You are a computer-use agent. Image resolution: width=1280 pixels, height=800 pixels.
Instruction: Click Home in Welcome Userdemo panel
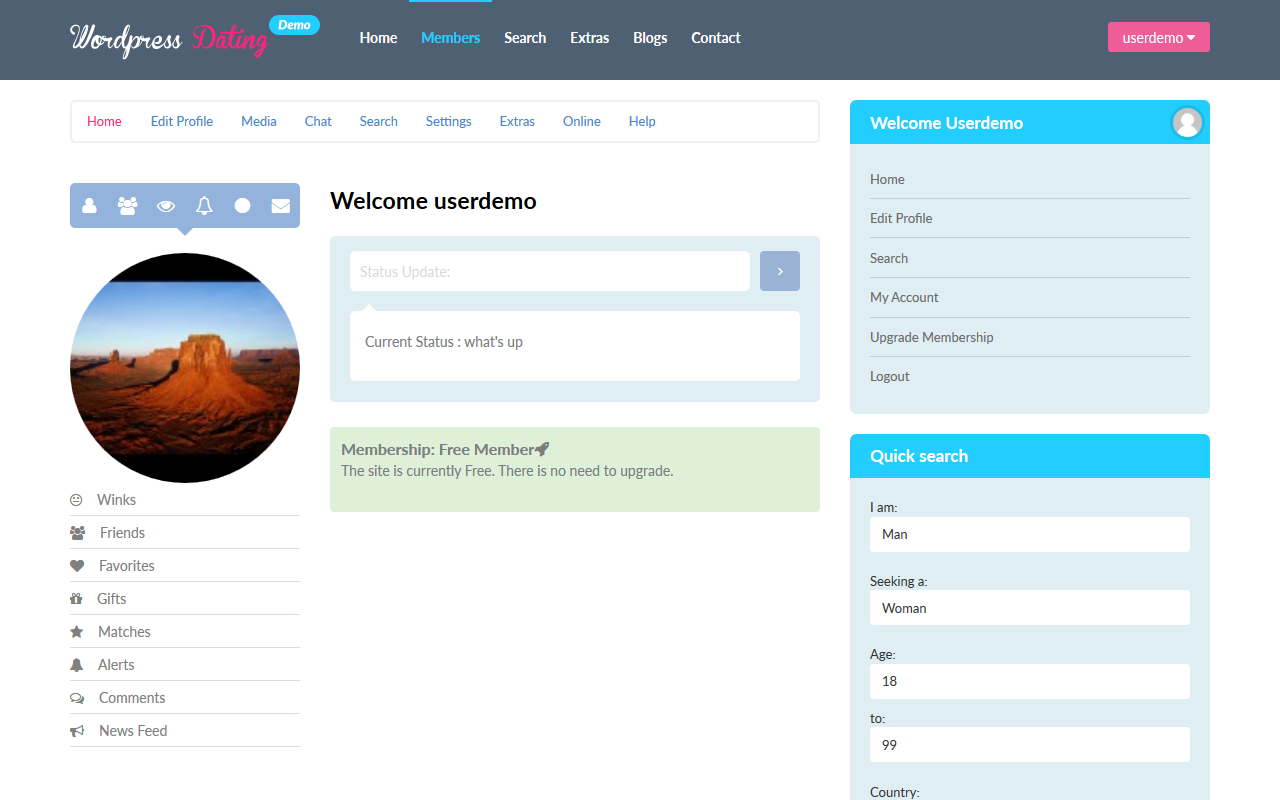point(887,179)
